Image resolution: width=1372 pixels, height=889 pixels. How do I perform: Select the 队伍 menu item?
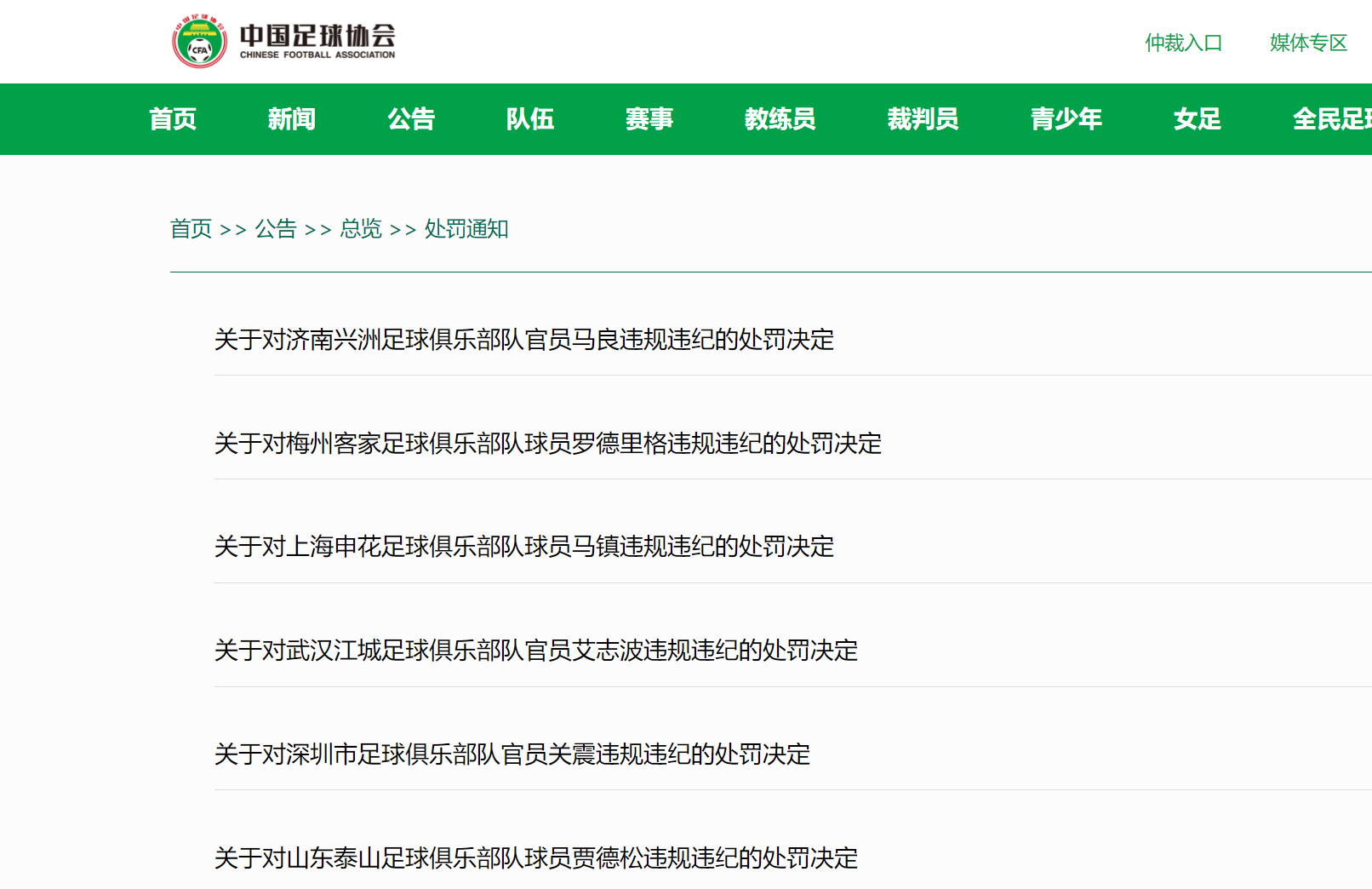point(530,119)
